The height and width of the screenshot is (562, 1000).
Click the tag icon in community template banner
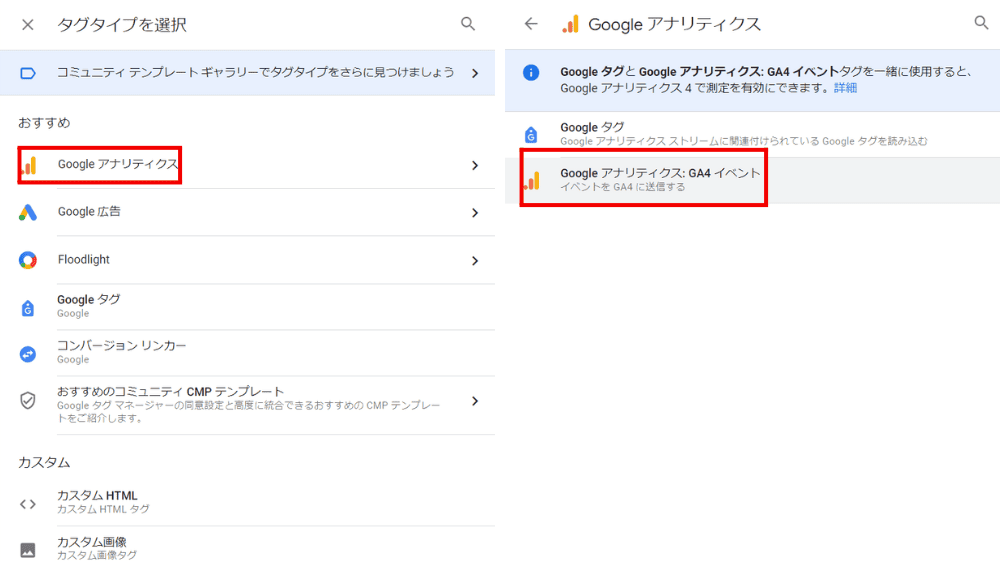coord(28,73)
